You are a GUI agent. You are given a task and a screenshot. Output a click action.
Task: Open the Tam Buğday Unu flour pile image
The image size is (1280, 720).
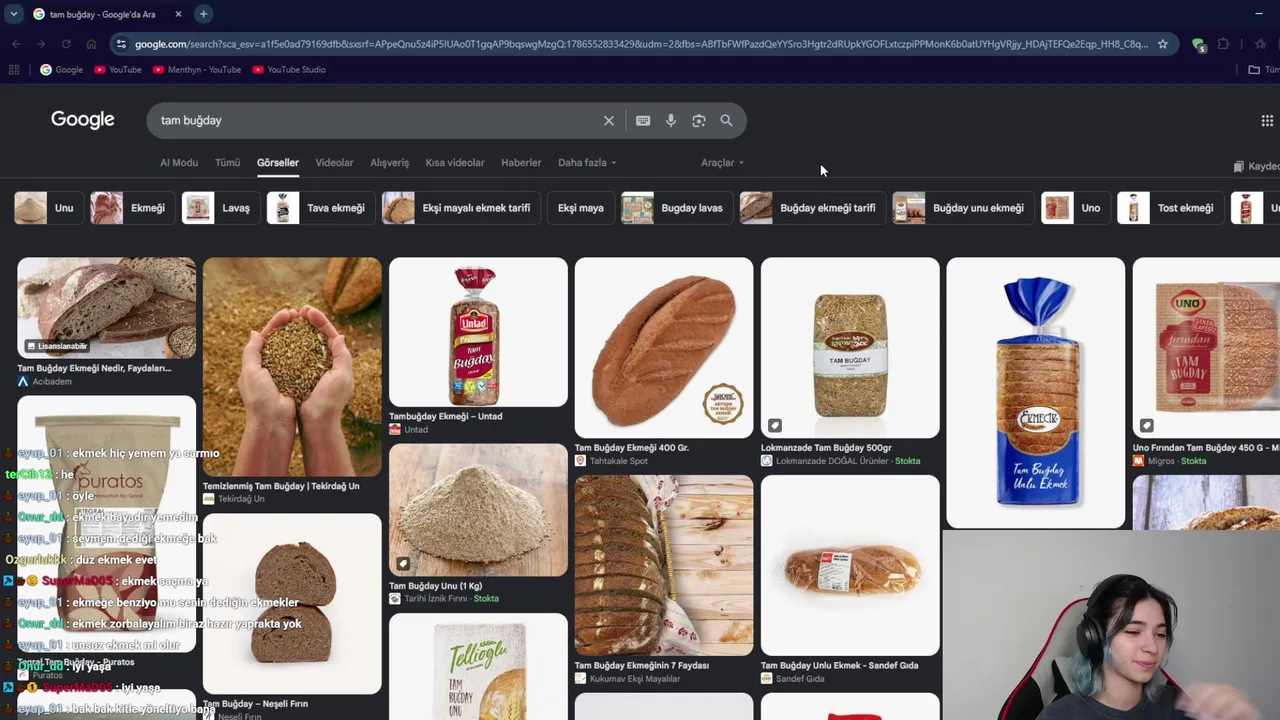click(x=478, y=510)
